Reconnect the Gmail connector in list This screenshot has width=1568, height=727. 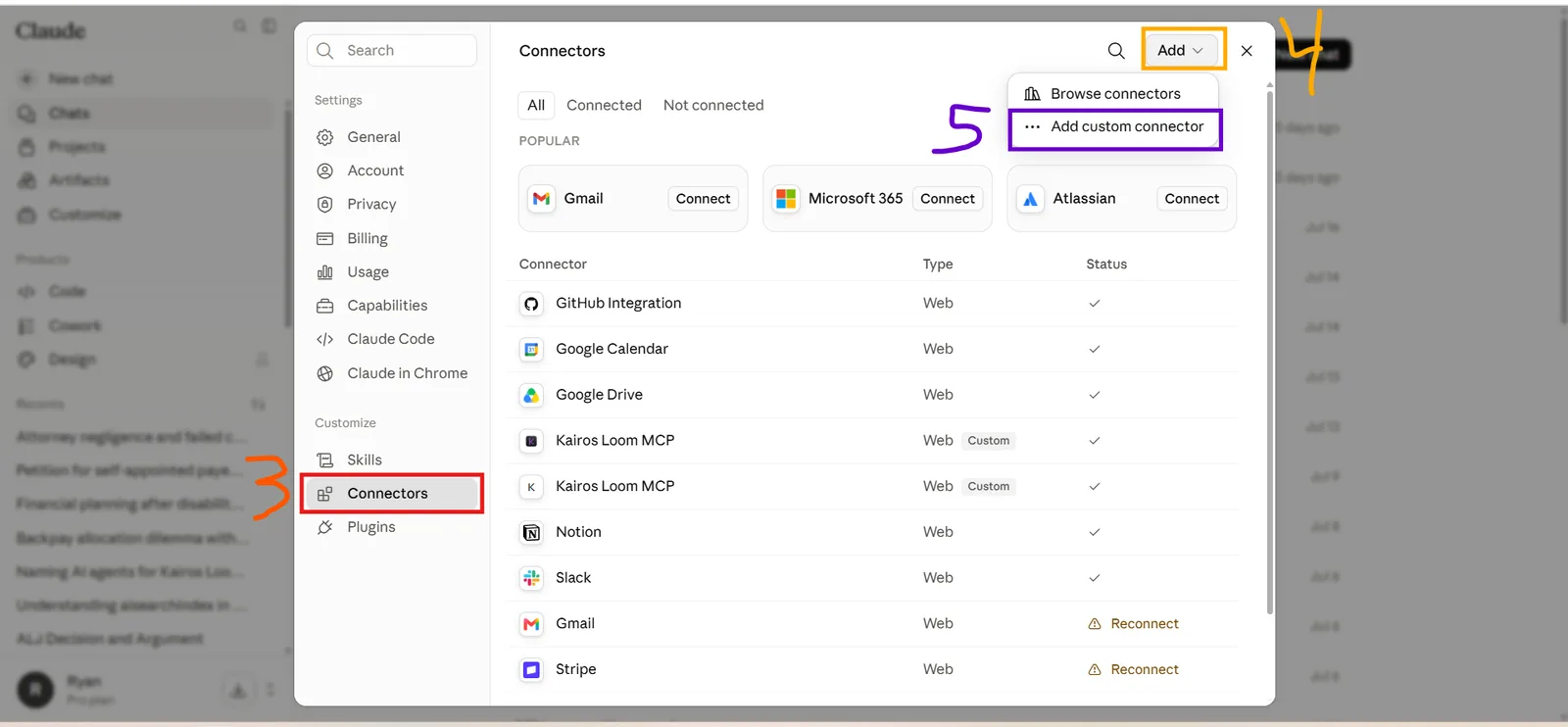click(1134, 624)
